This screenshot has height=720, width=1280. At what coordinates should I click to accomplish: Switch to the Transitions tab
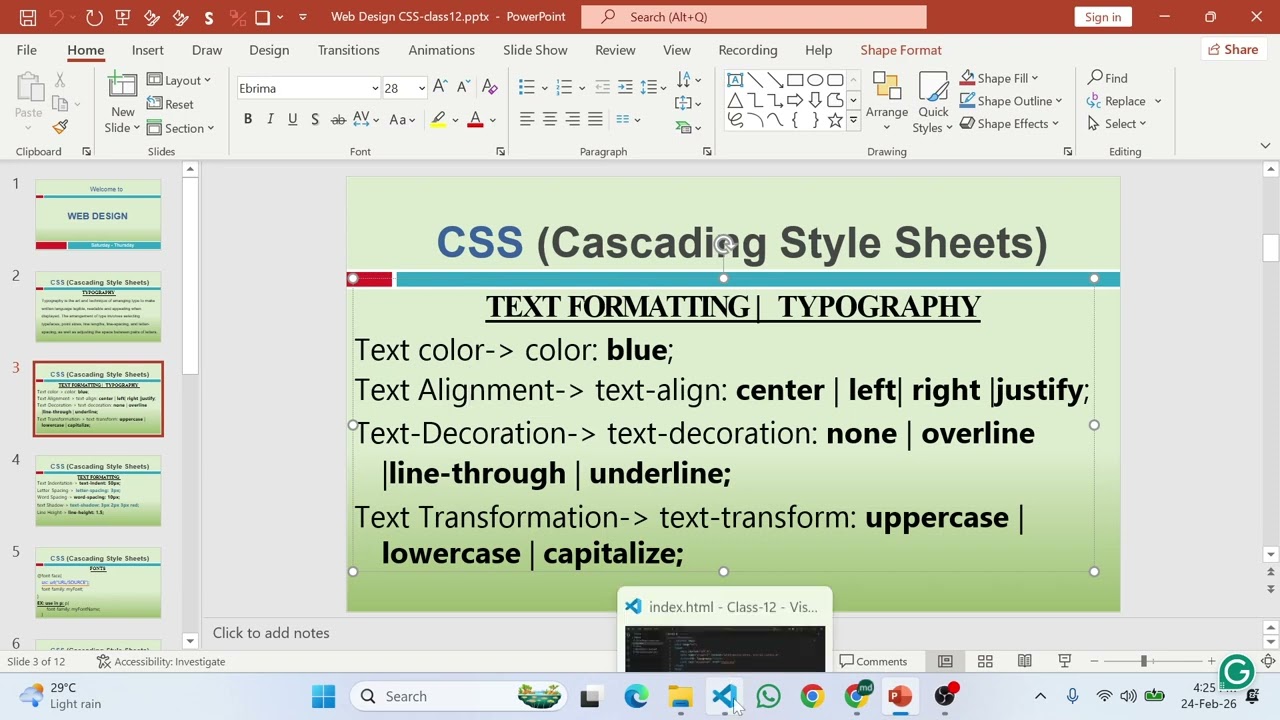tap(348, 50)
